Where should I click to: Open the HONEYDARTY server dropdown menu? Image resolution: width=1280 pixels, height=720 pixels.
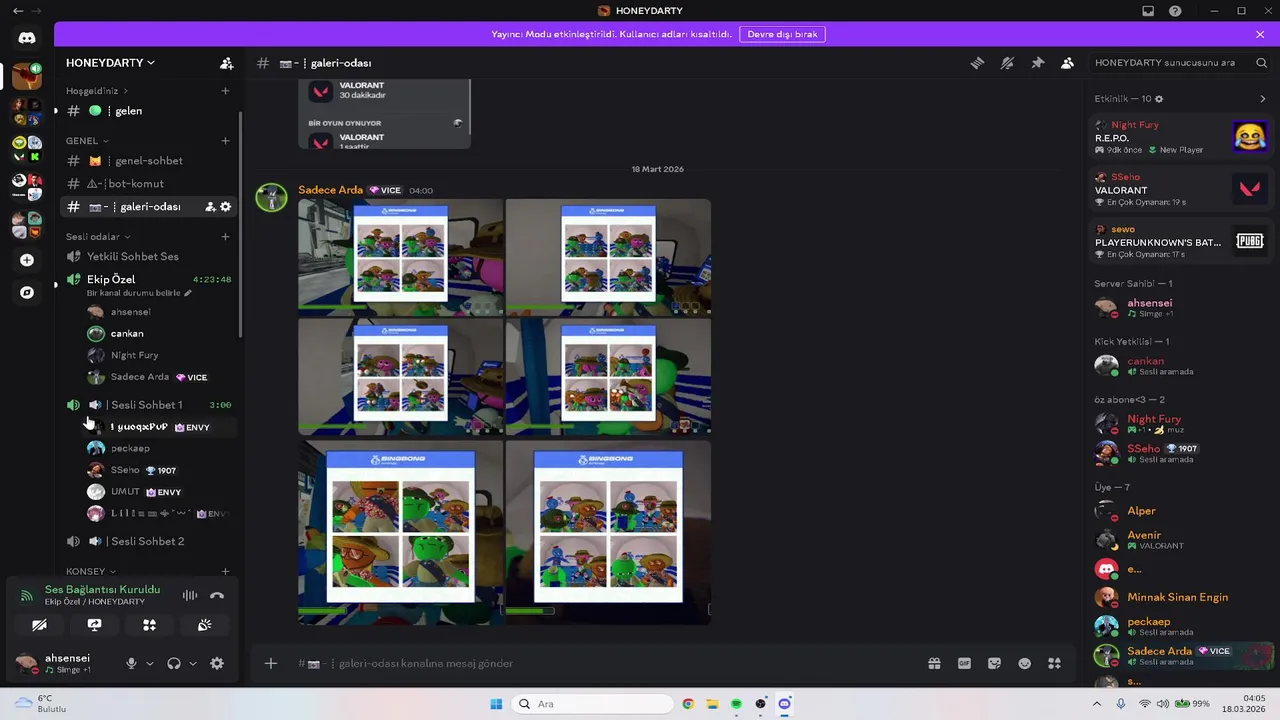tap(110, 63)
